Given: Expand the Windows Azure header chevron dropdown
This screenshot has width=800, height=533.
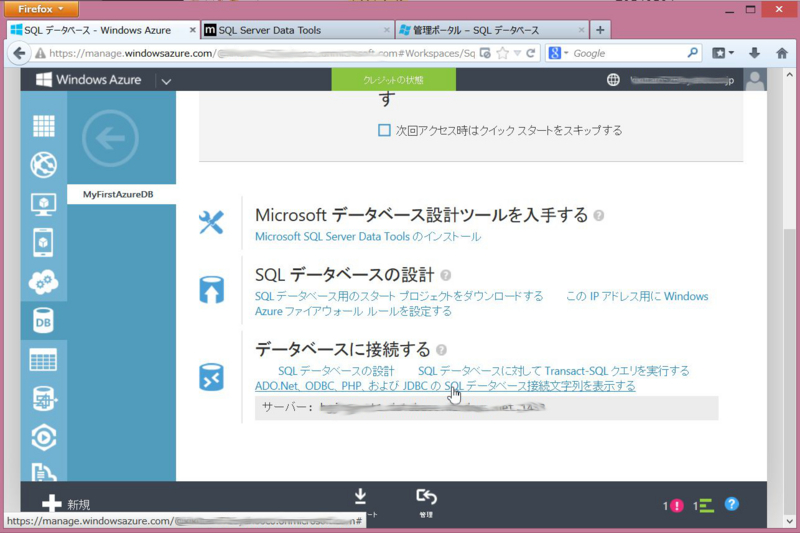Looking at the screenshot, I should (166, 81).
